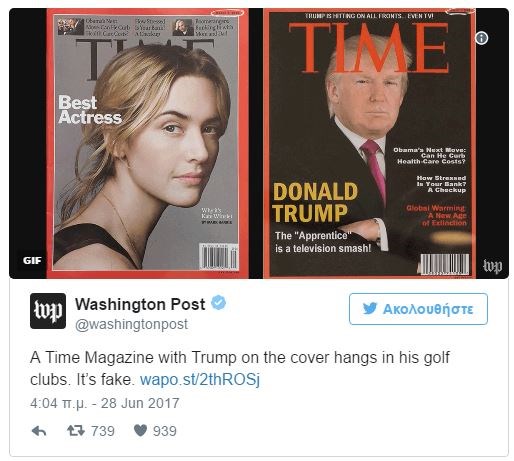Click the retweet icon

coord(76,431)
